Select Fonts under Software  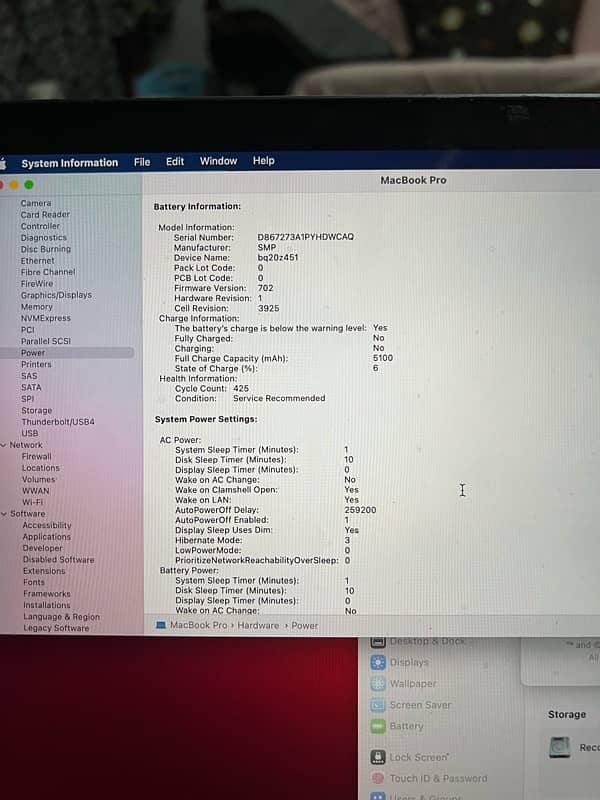pos(34,582)
